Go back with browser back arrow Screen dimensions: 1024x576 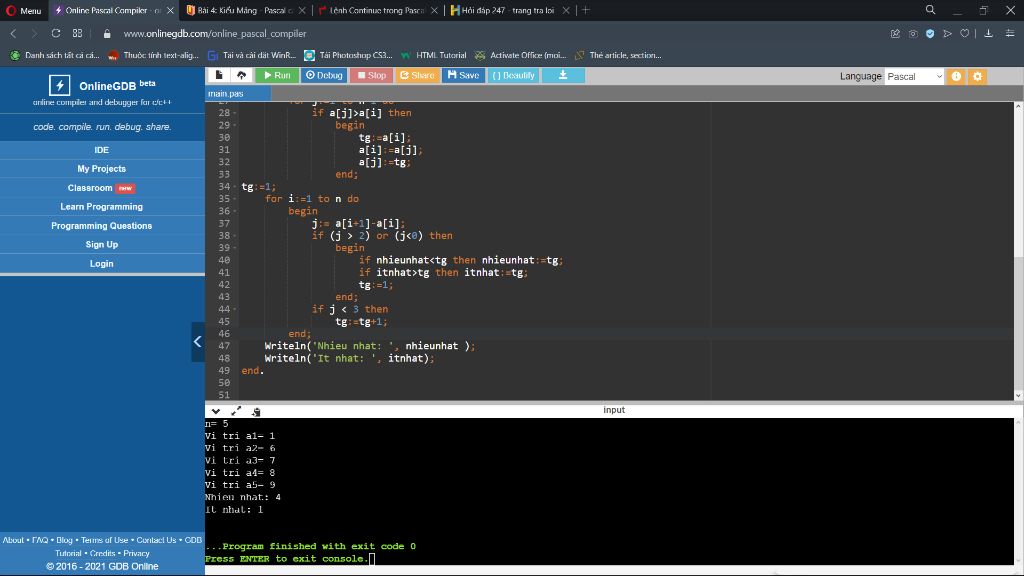(13, 33)
